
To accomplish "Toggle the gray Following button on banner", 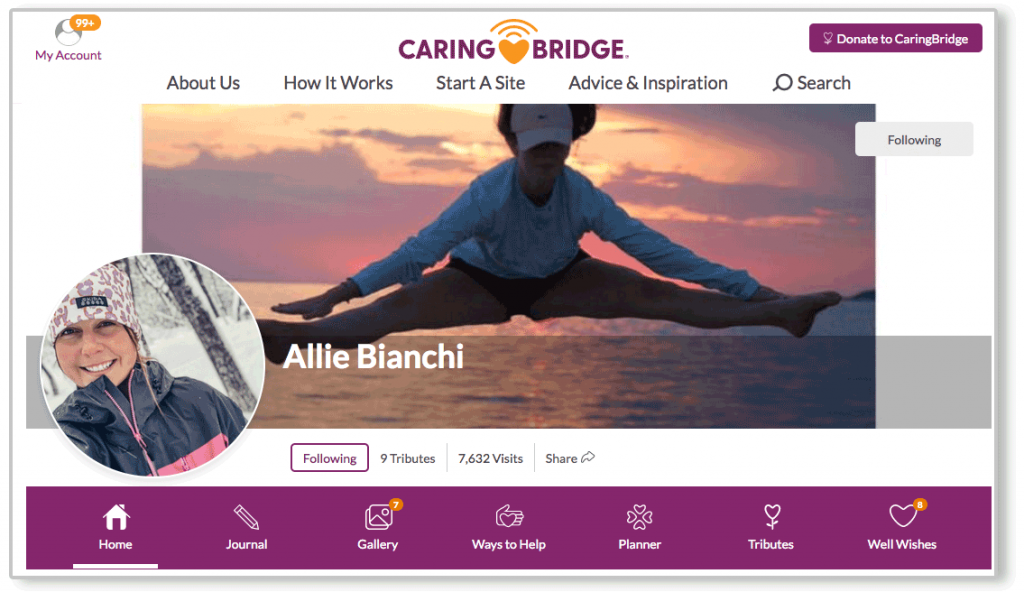I will click(914, 139).
